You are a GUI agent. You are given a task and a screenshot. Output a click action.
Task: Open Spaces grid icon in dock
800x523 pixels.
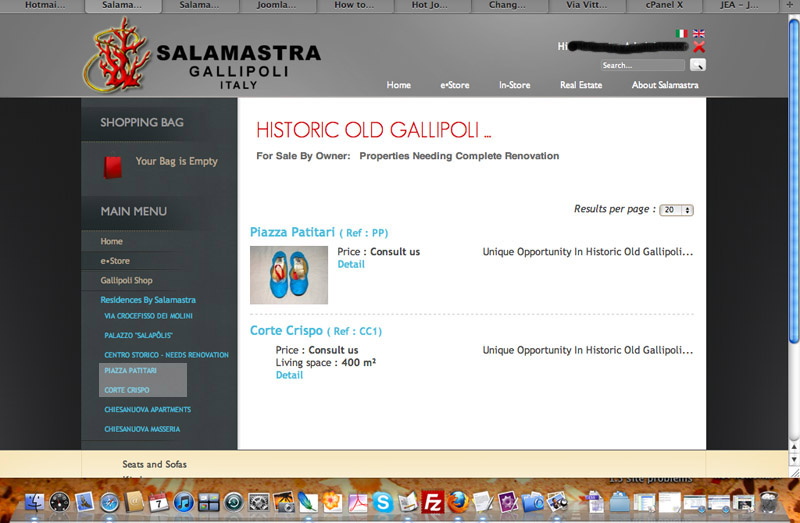tap(209, 503)
